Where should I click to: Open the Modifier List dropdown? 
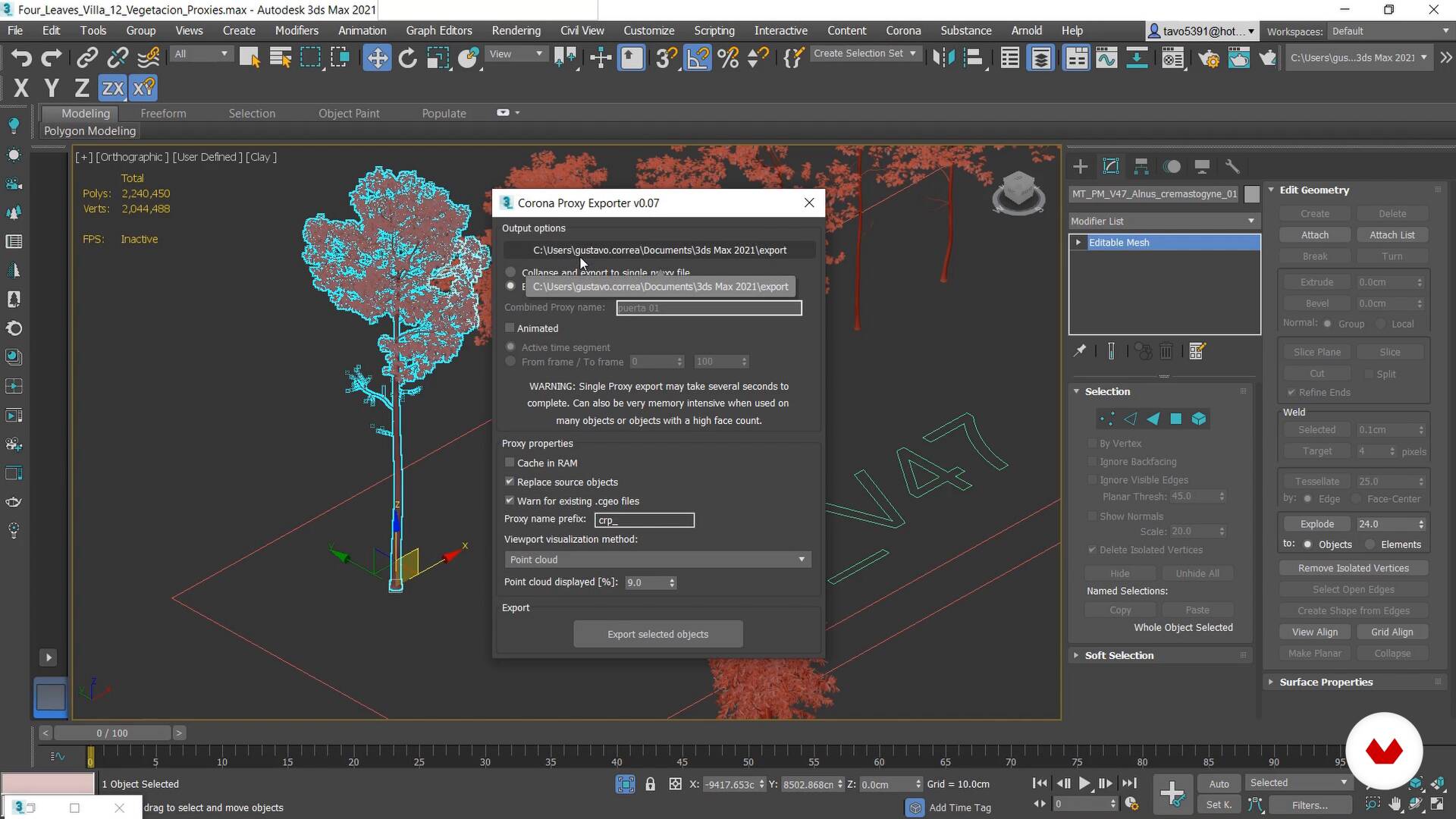[x=1164, y=221]
